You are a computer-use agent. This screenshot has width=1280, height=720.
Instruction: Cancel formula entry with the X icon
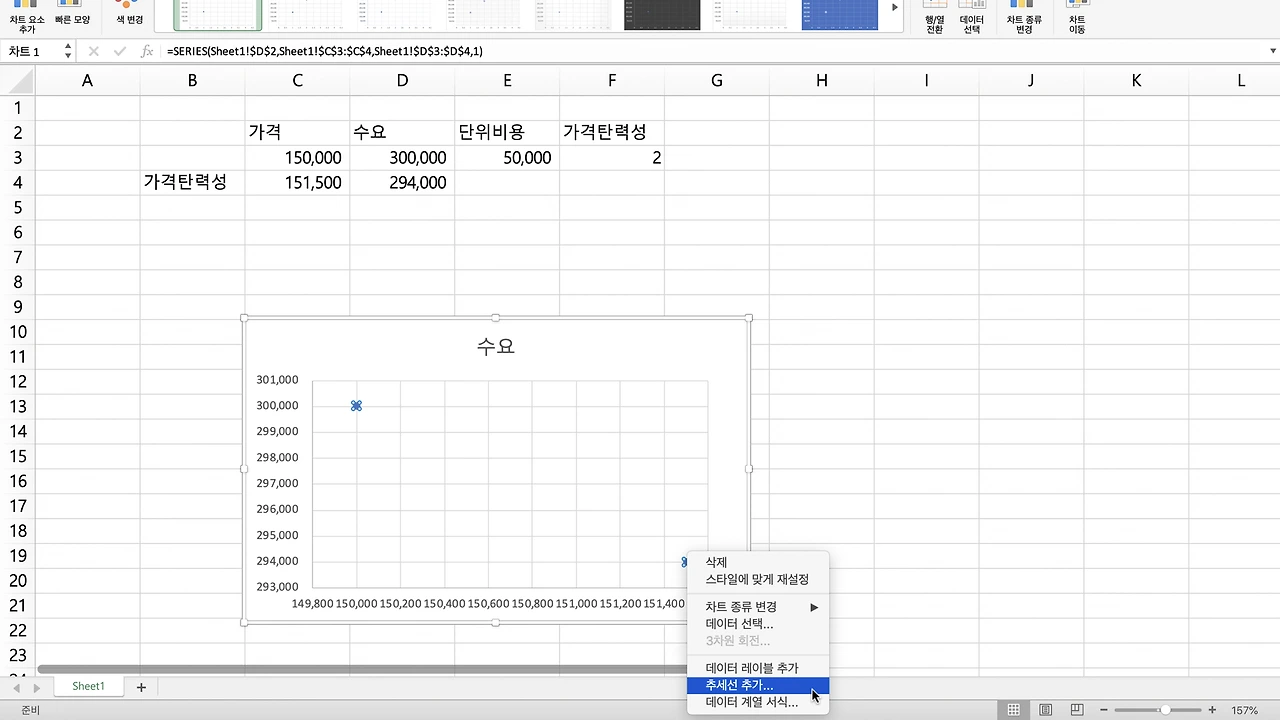tap(93, 51)
